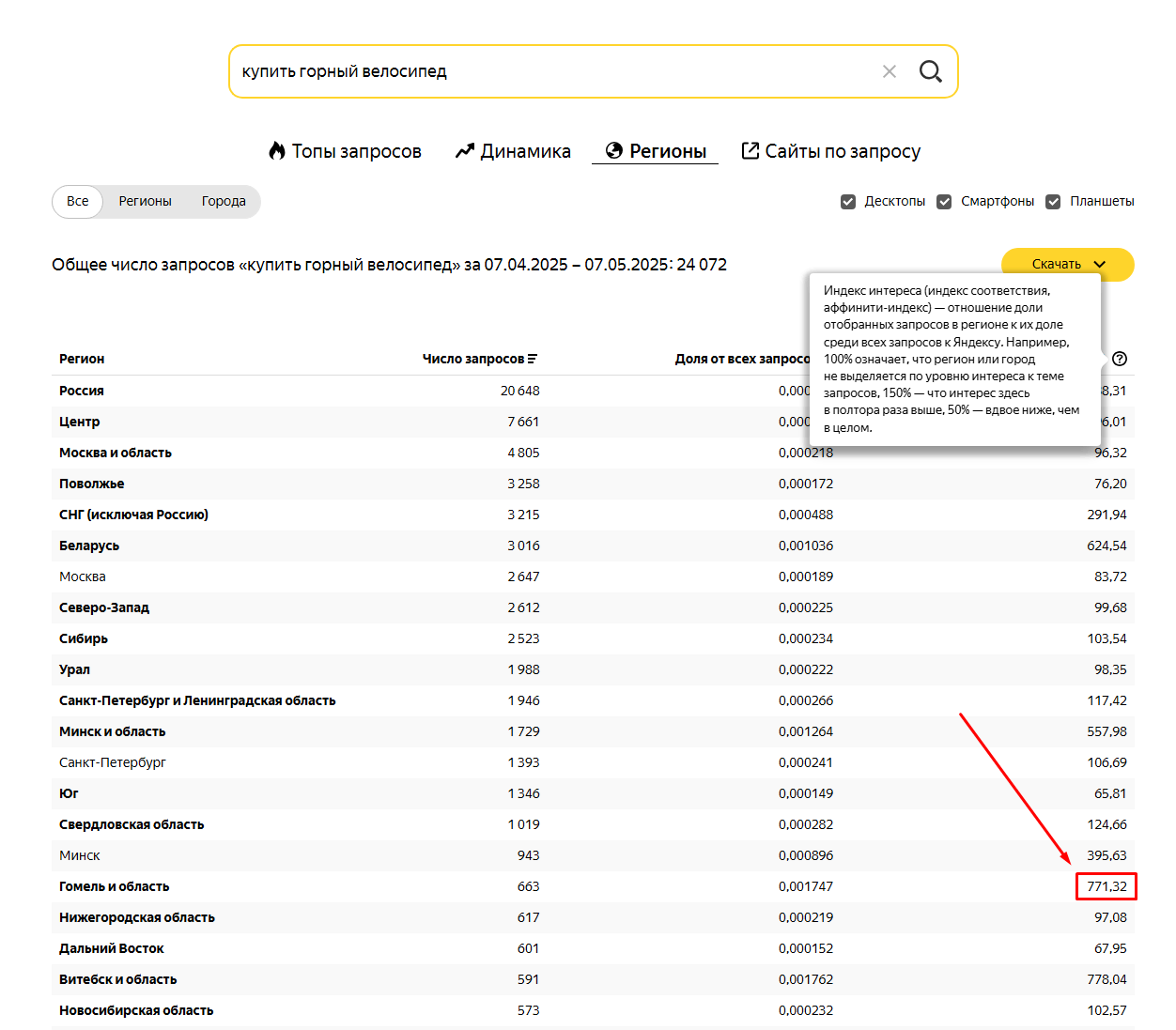Image resolution: width=1176 pixels, height=1030 pixels.
Task: Click sort icon beside Число запросов
Action: tap(533, 359)
